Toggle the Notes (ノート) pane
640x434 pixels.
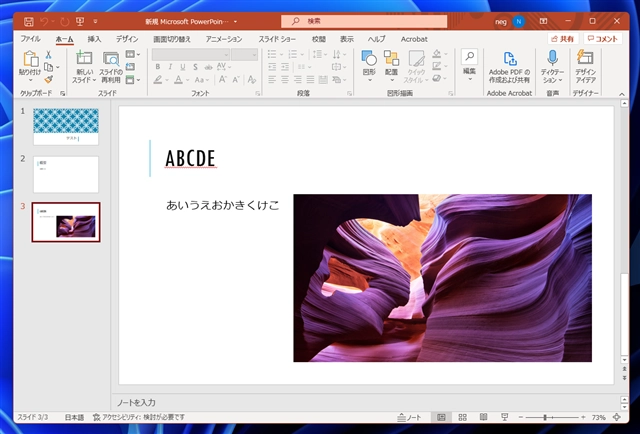pyautogui.click(x=410, y=417)
